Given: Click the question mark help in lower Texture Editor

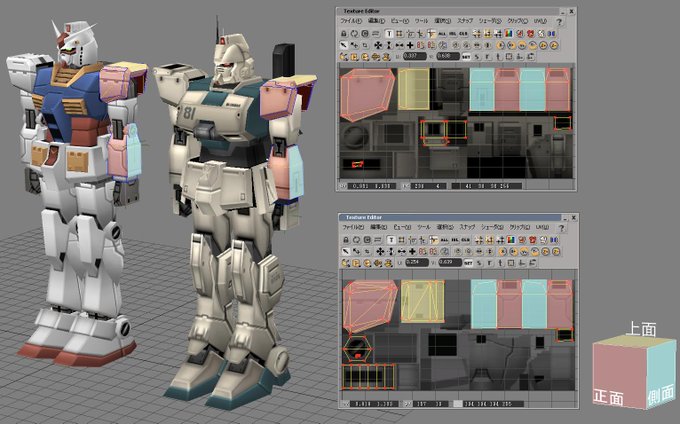Looking at the screenshot, I should 562,228.
